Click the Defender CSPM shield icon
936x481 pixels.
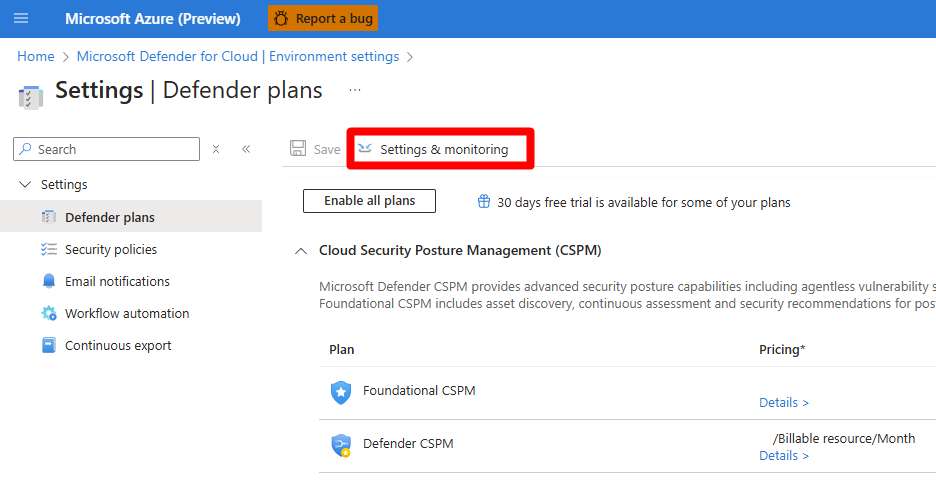341,445
